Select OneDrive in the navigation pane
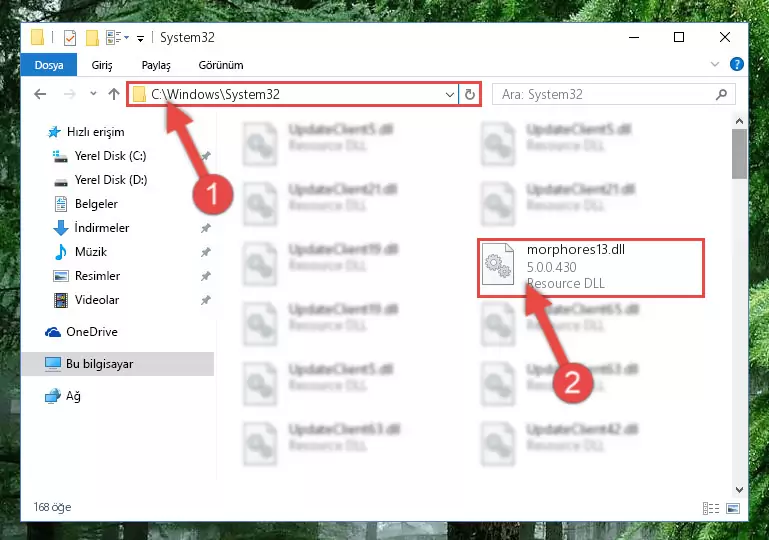Image resolution: width=769 pixels, height=540 pixels. click(92, 332)
